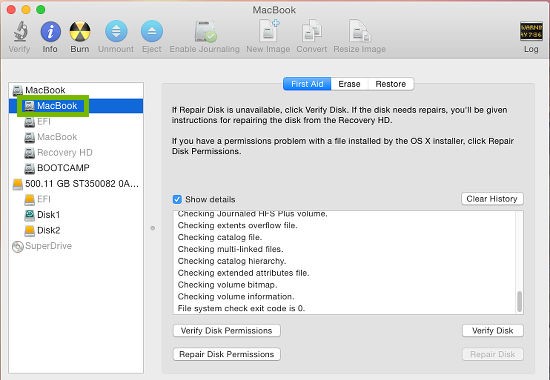Click the Unmount toolbar icon
Viewport: 550px width, 380px height.
coord(116,31)
